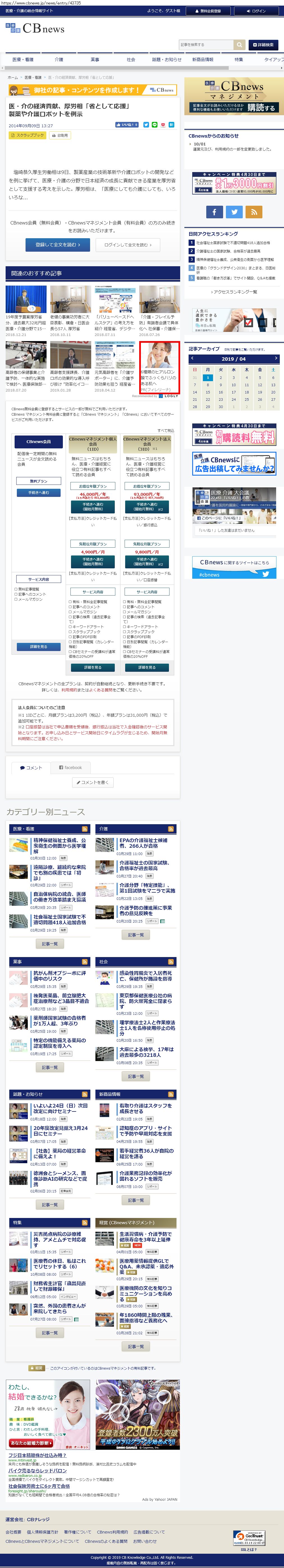The image size is (284, 1568).
Task: Click RSS icon in 医療・看護 category header
Action: point(85,828)
